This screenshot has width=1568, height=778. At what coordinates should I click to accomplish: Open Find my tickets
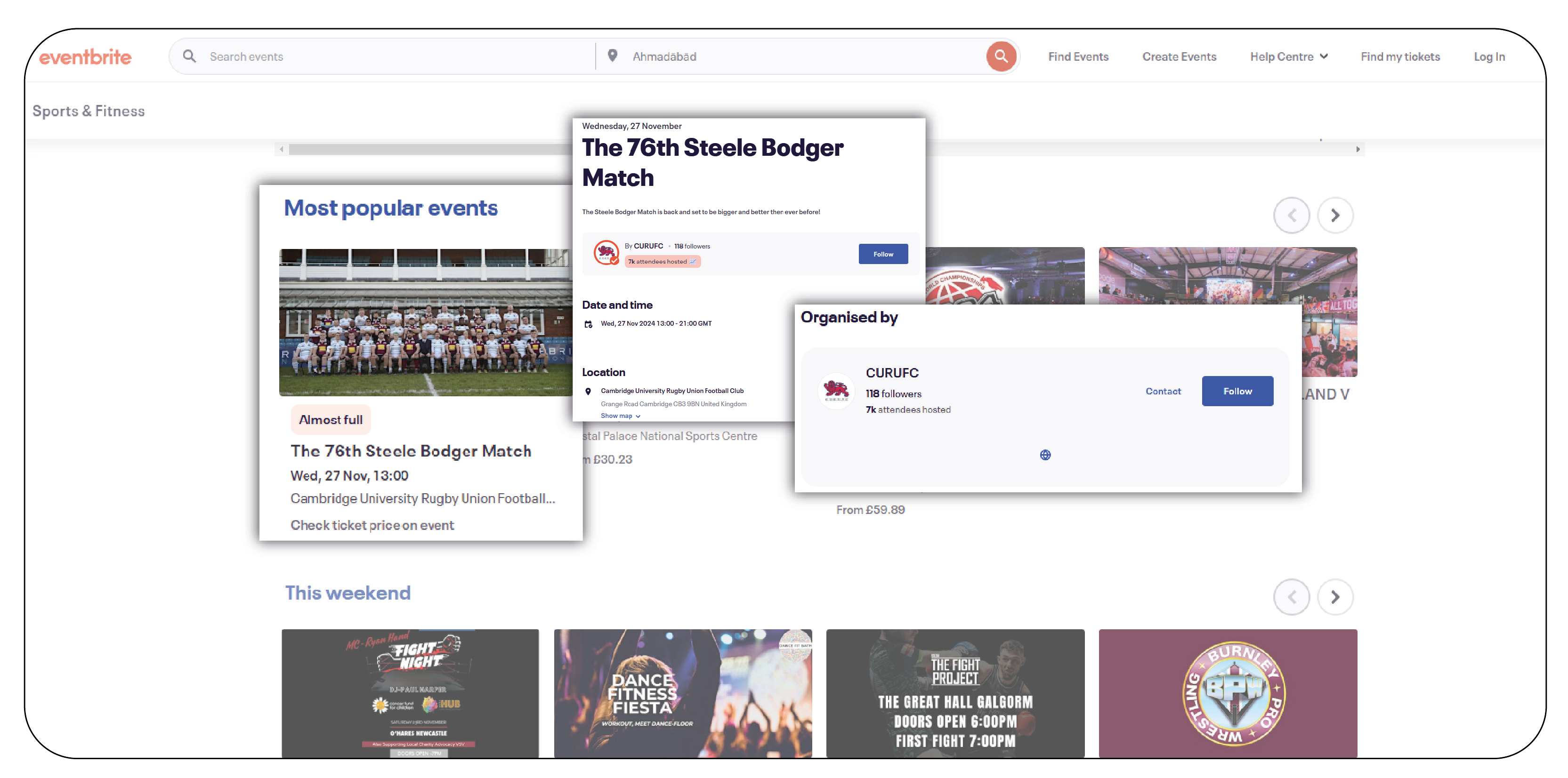click(x=1400, y=56)
